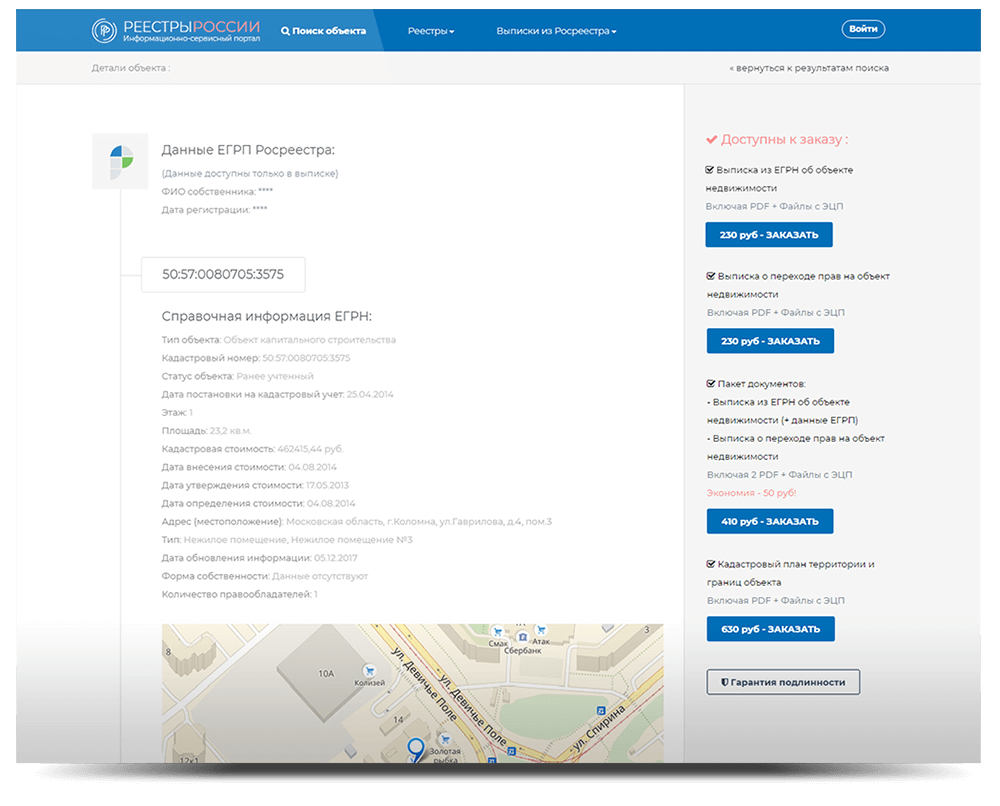
Task: Open the Поиск объекта tab
Action: pyautogui.click(x=323, y=31)
